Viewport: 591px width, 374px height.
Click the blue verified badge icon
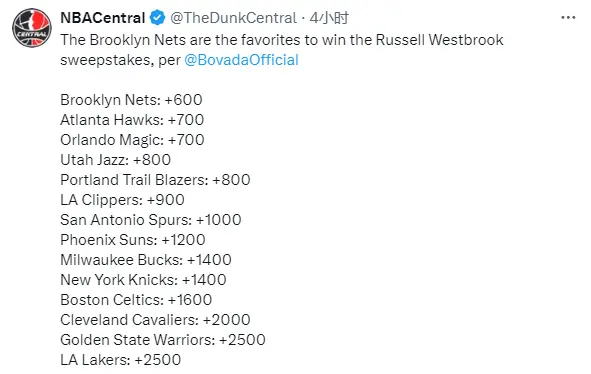157,18
